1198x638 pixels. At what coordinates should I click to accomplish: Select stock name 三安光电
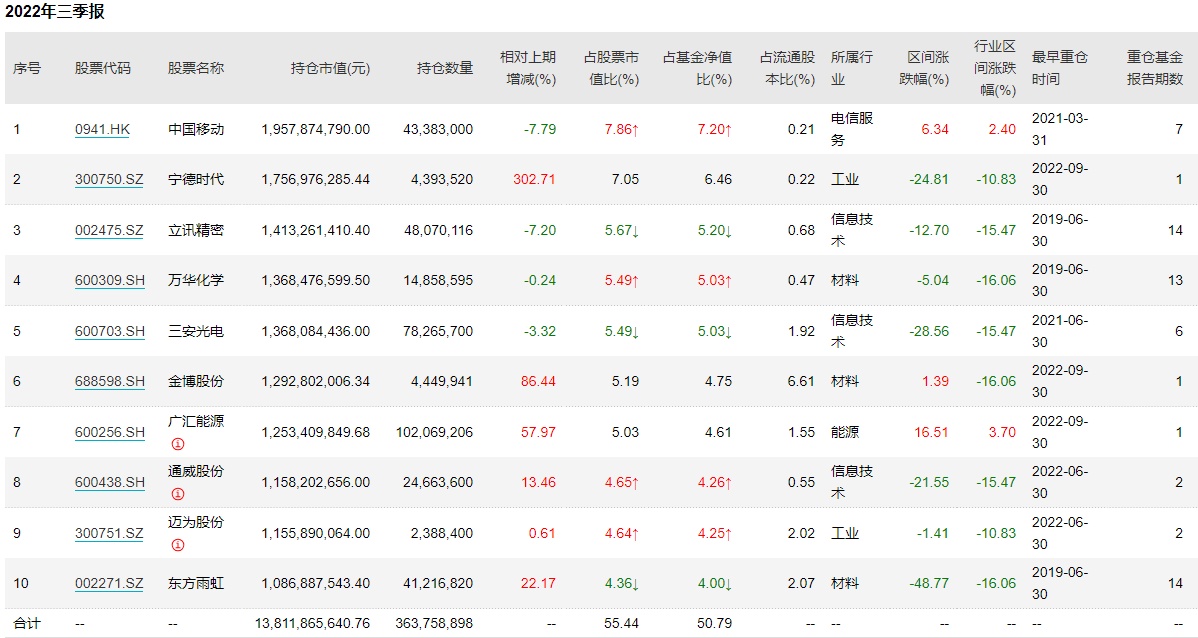click(x=196, y=331)
